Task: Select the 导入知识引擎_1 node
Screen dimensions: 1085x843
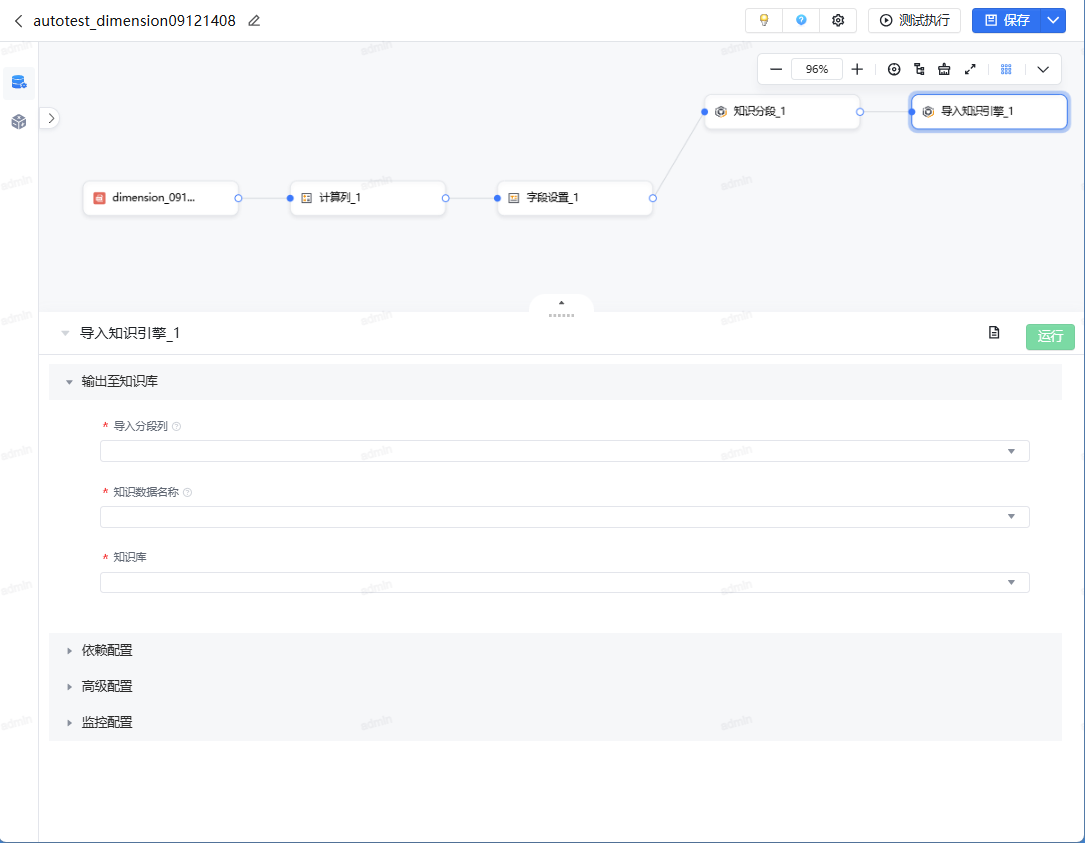Action: 989,111
